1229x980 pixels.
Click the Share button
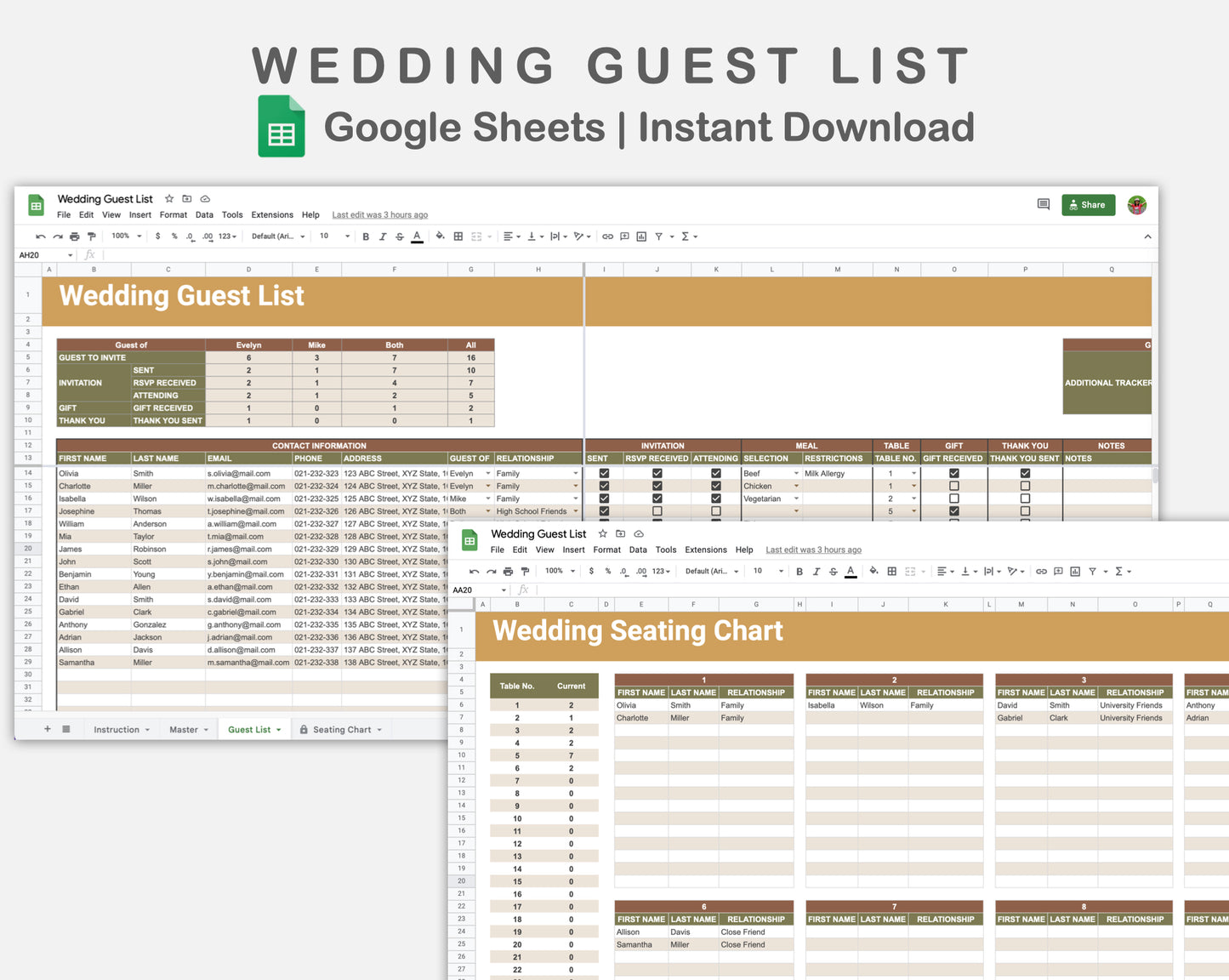(1088, 205)
